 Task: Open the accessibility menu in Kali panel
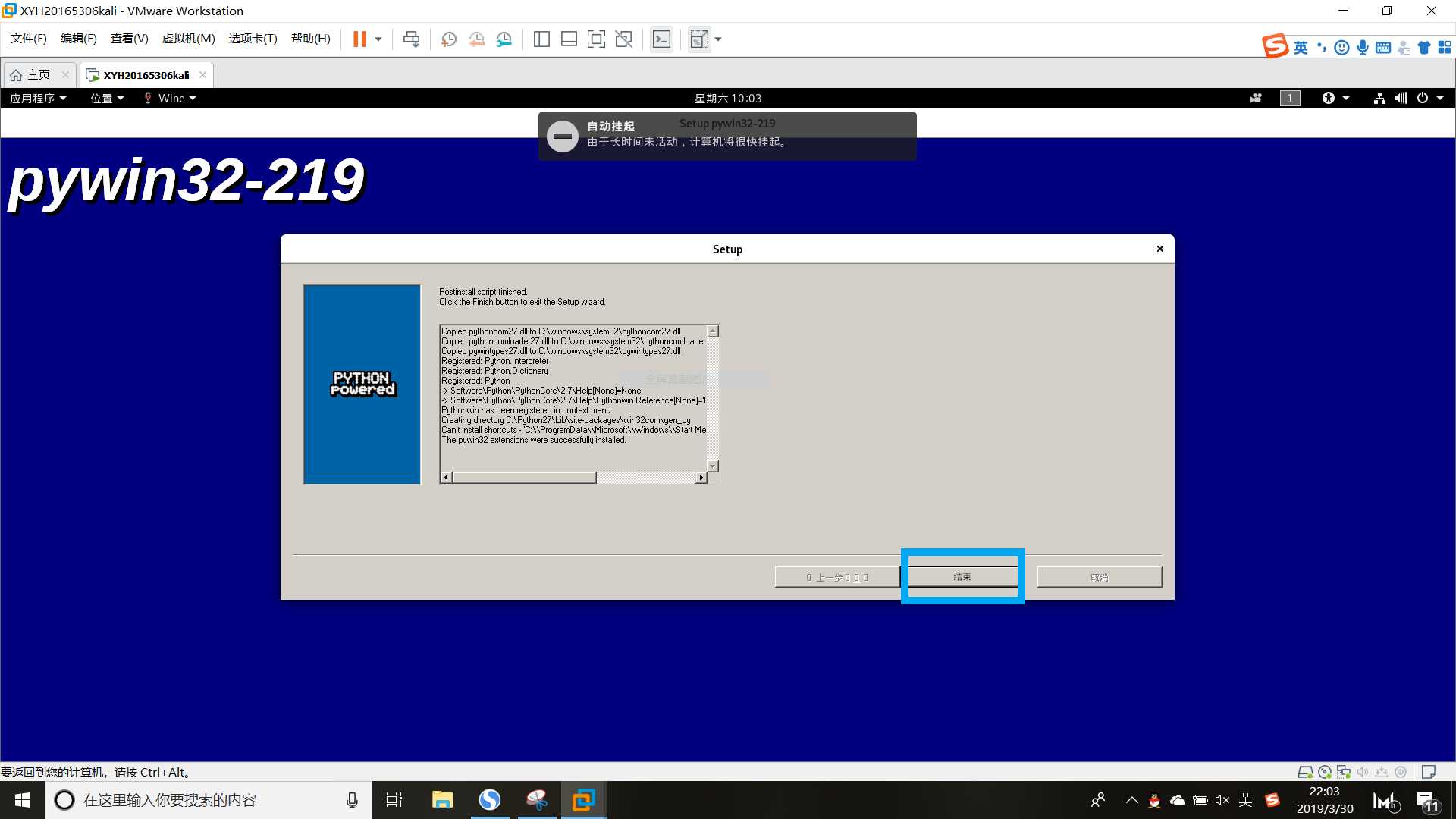coord(1335,98)
